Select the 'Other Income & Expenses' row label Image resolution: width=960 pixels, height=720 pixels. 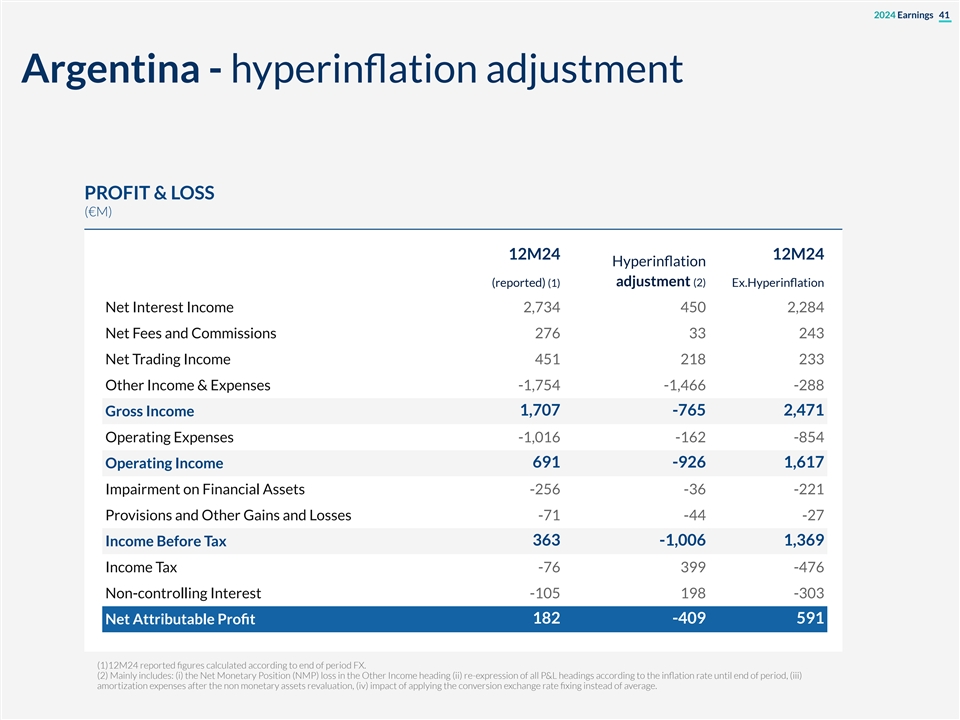tap(187, 385)
